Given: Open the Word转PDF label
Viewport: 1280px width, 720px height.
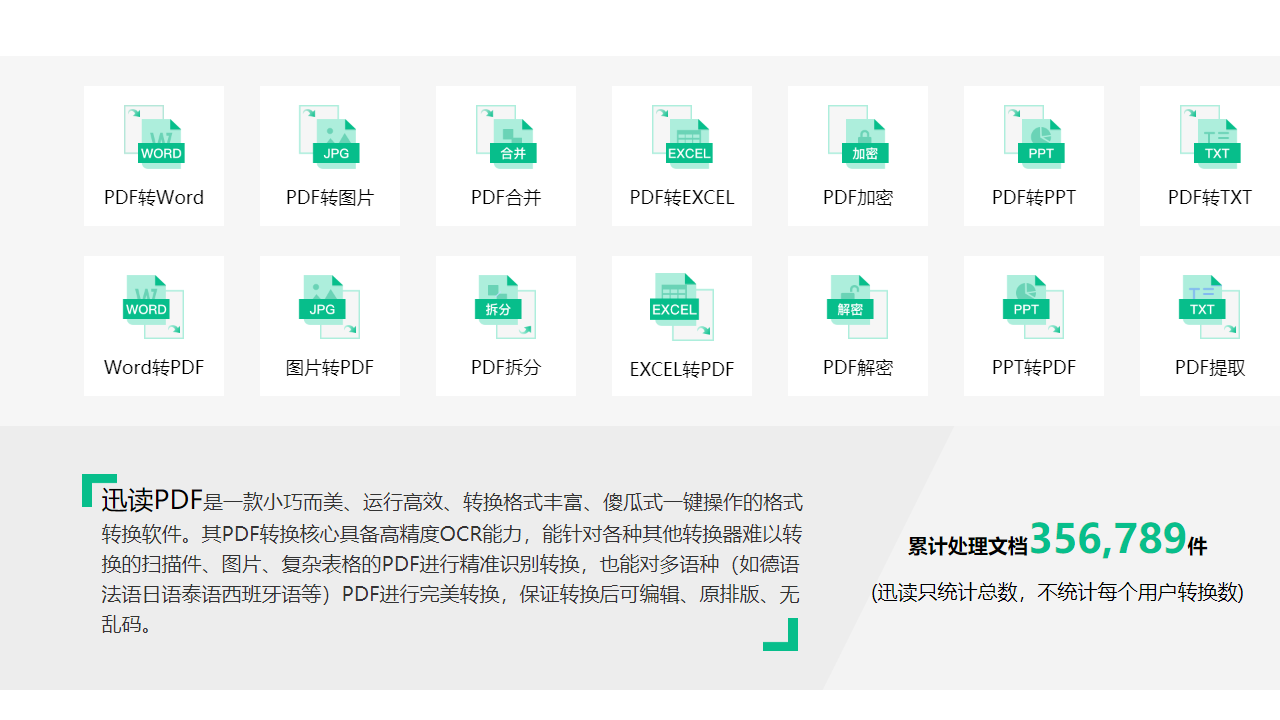Looking at the screenshot, I should click(x=154, y=367).
